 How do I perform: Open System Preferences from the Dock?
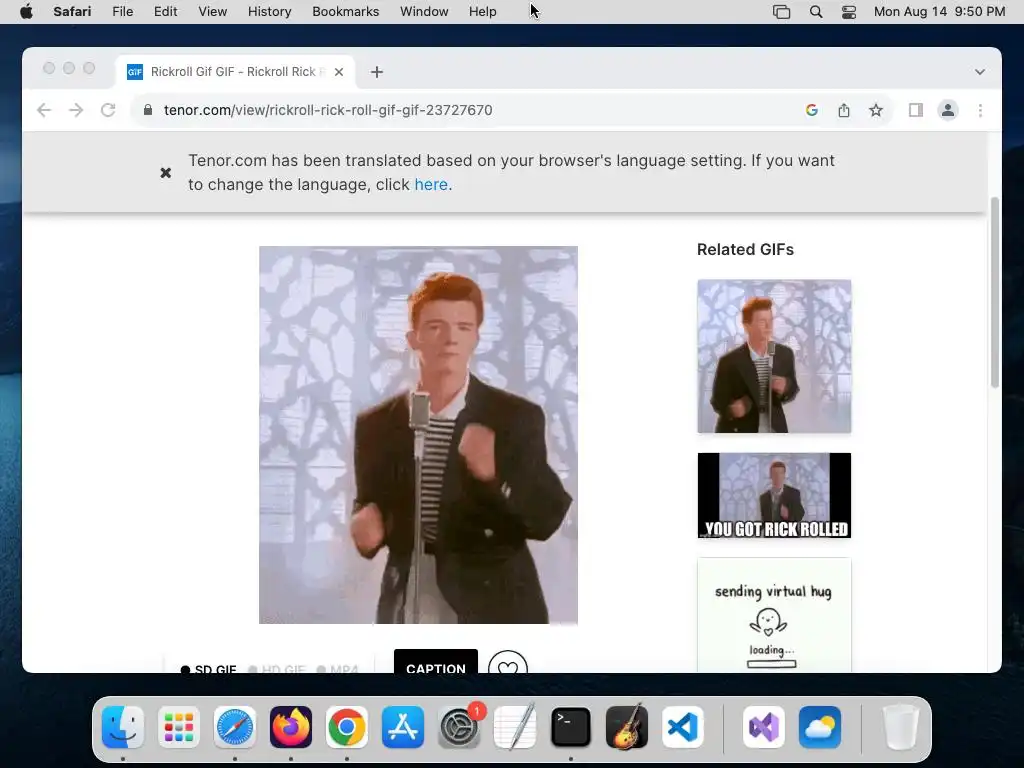[459, 727]
